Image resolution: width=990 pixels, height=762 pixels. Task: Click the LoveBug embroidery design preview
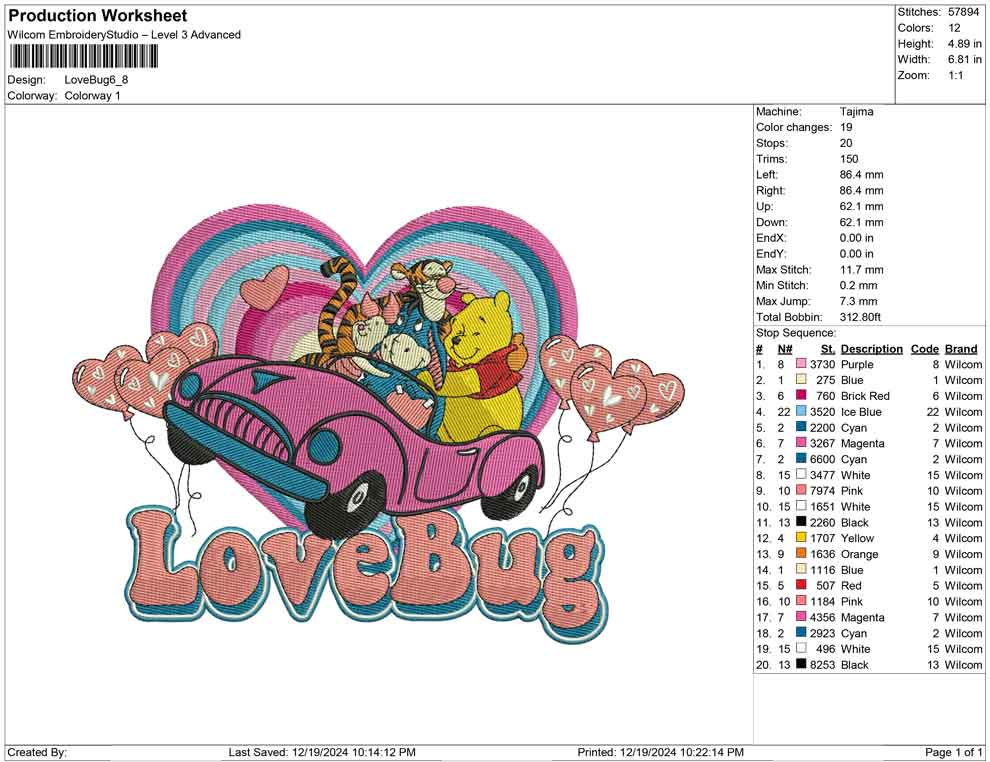click(x=379, y=422)
